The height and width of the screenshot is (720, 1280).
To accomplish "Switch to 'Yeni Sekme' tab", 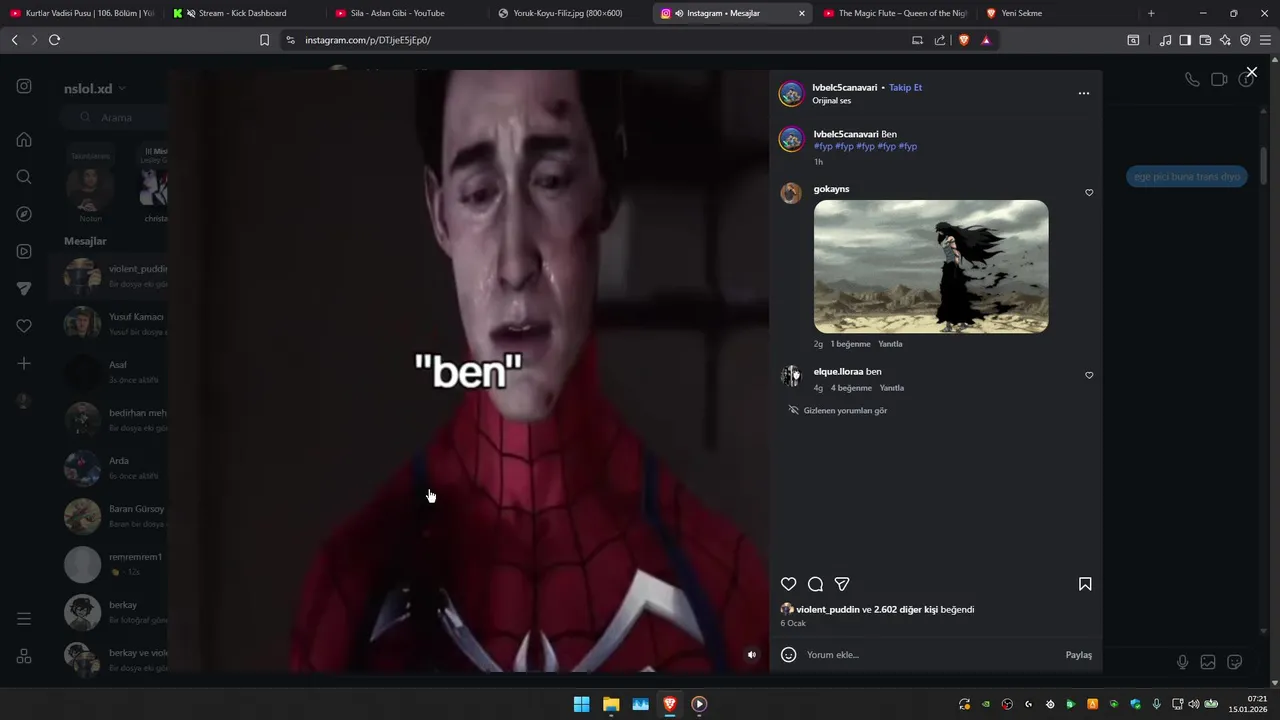I will tap(1058, 13).
